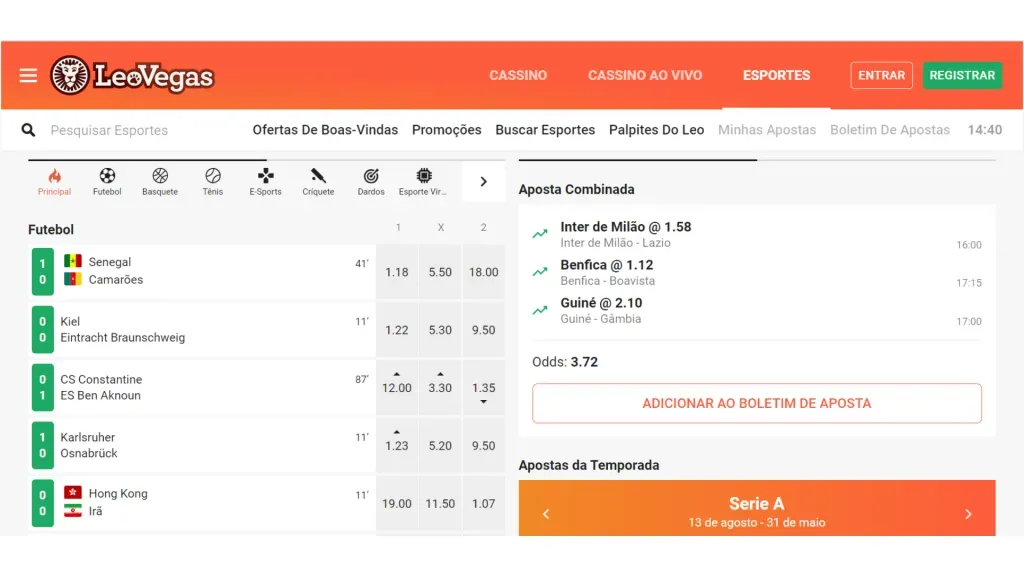Open the Críquete sport icon
Screen dimensions: 1024x576
(318, 180)
